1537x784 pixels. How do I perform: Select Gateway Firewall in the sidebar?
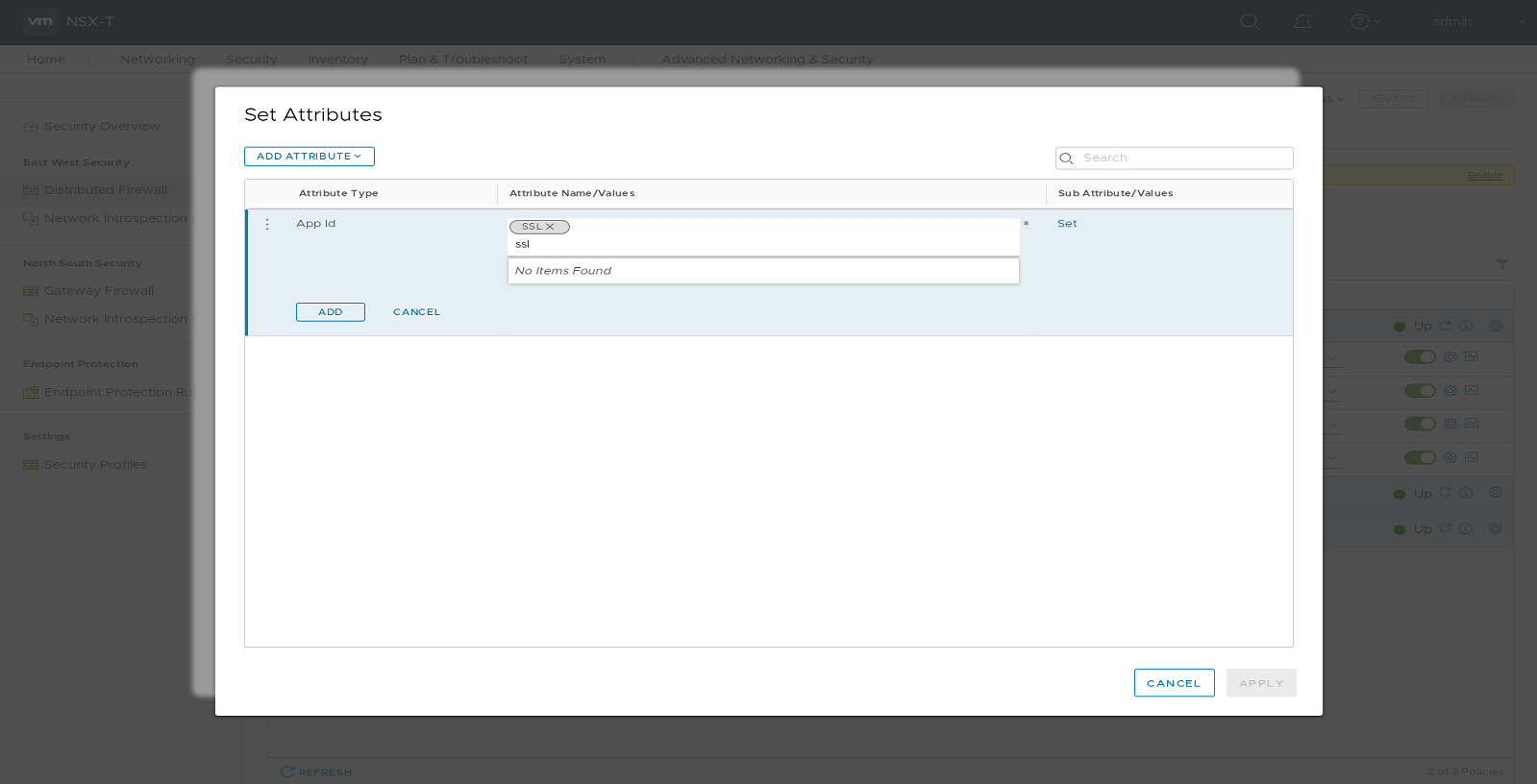(98, 291)
